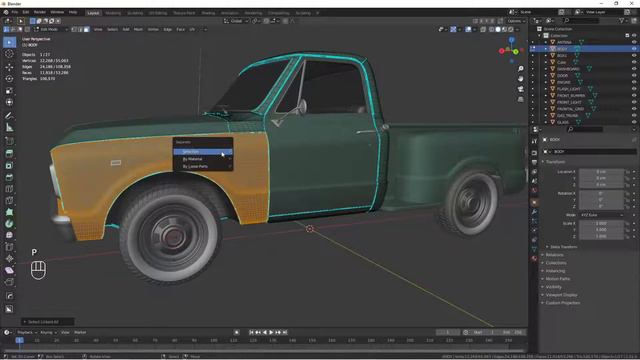Viewport: 640px width, 360px height.
Task: Expand the Instancing panel
Action: [x=555, y=271]
